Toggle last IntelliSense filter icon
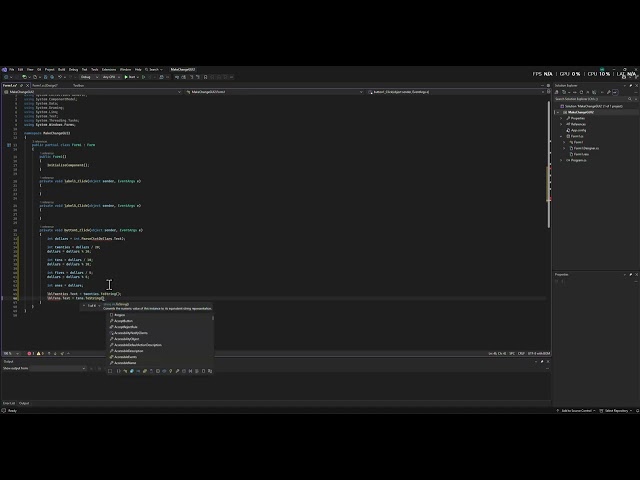Image resolution: width=640 pixels, height=480 pixels. click(210, 371)
